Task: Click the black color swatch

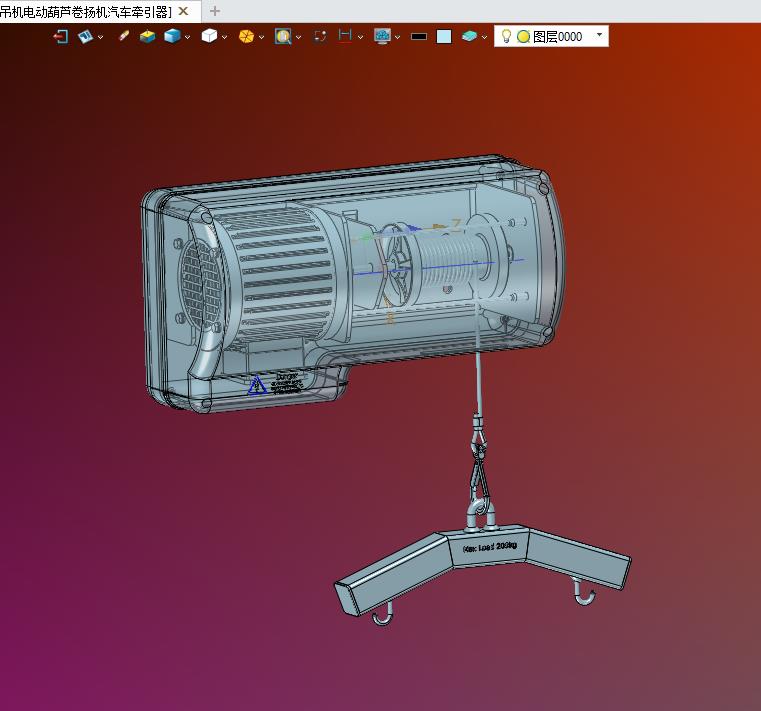Action: click(x=419, y=36)
